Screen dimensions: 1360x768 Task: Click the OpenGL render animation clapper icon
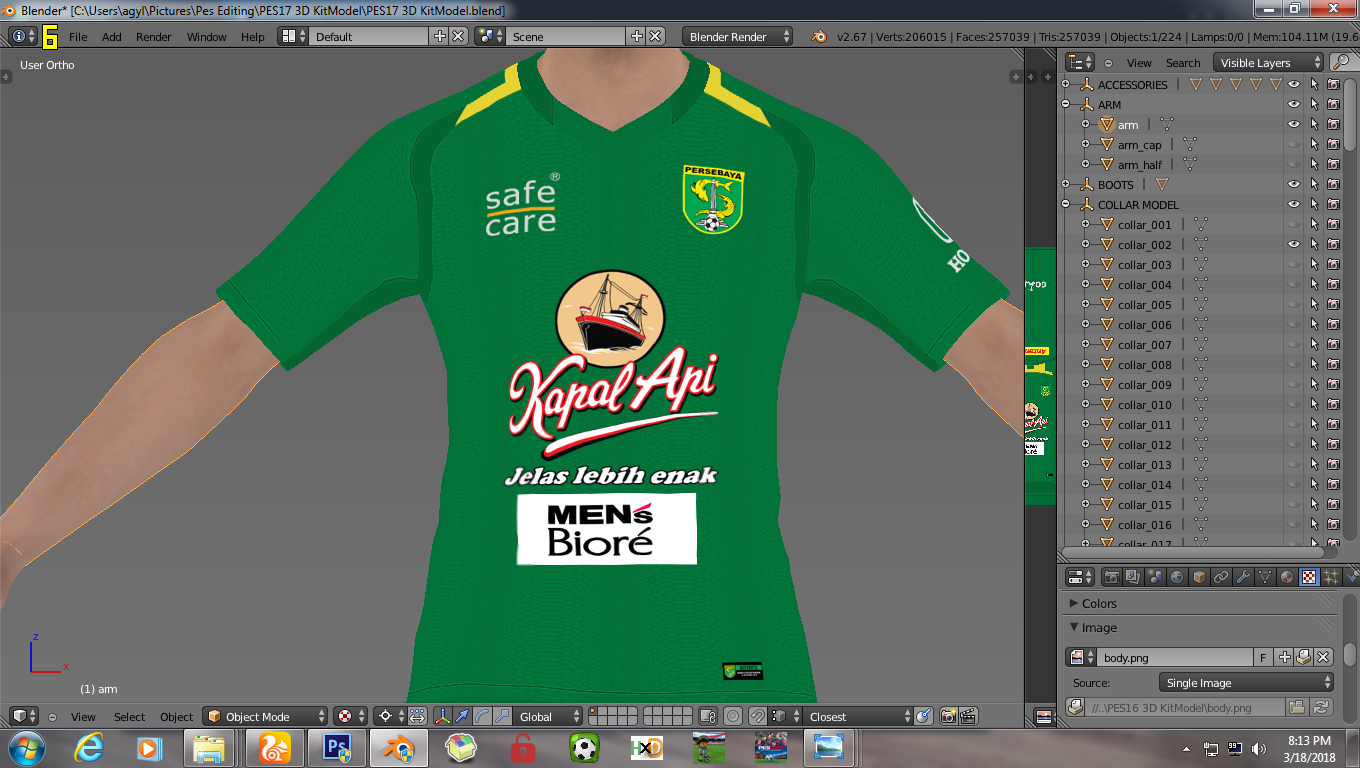click(x=968, y=716)
